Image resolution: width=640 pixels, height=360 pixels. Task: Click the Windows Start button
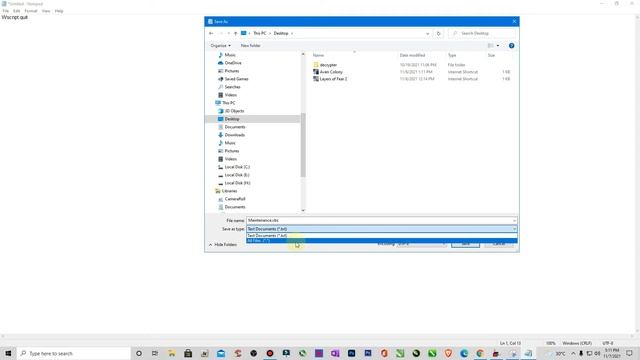coord(8,353)
